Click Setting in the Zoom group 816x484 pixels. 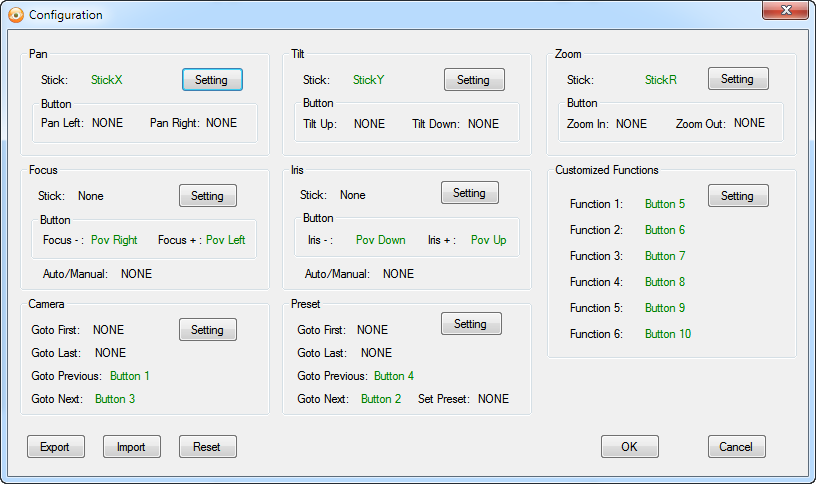pos(738,79)
